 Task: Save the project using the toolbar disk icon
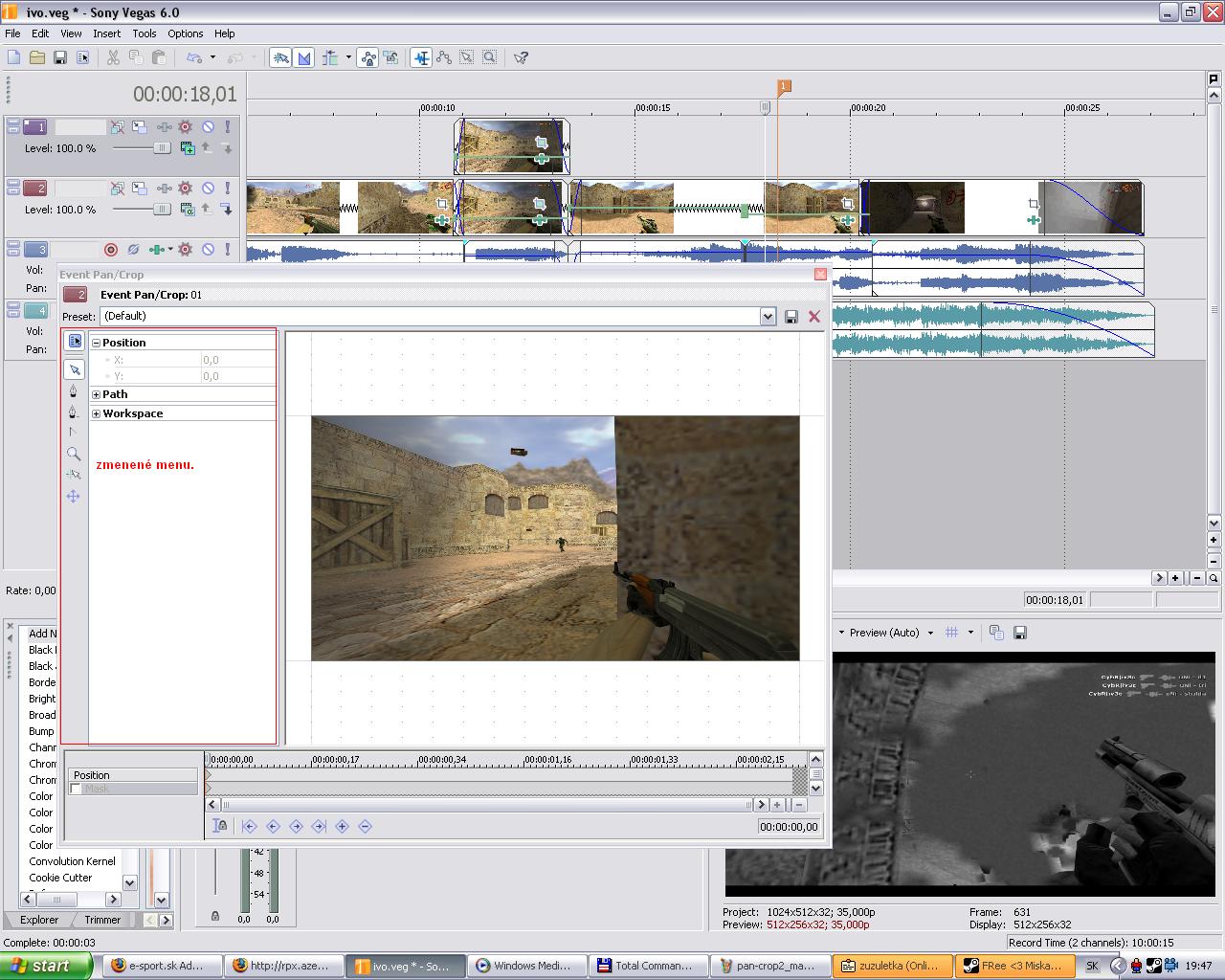(60, 57)
